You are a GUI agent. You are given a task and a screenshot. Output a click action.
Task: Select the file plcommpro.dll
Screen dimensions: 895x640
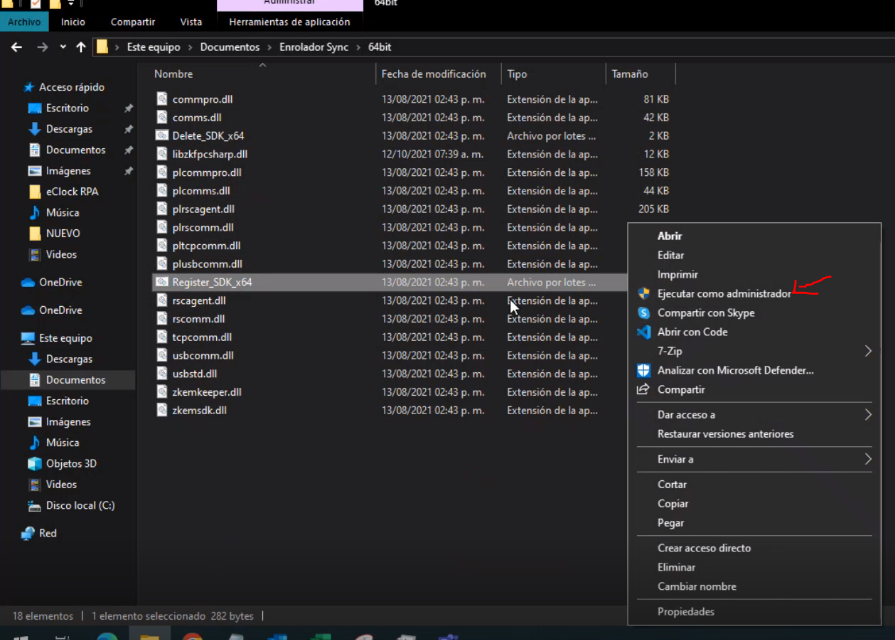[207, 172]
